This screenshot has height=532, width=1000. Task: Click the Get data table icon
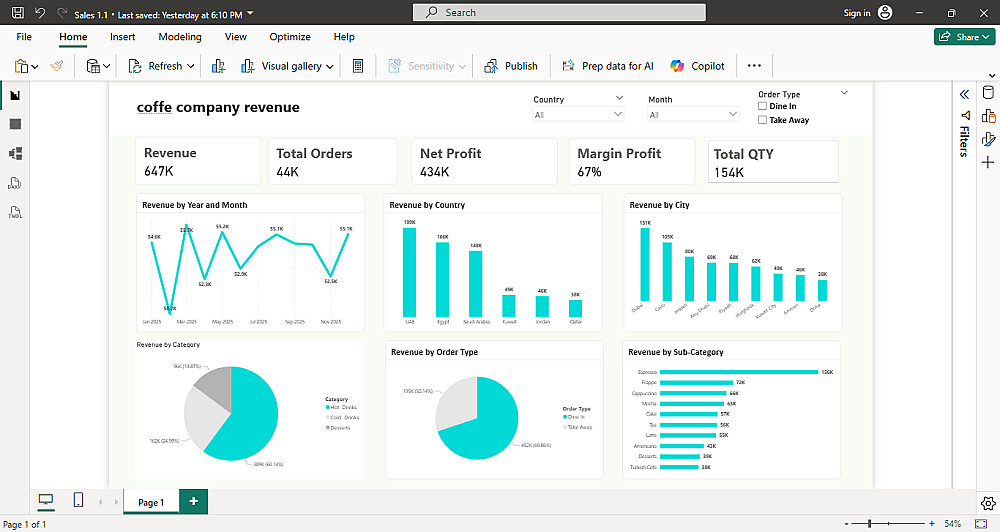[x=93, y=66]
